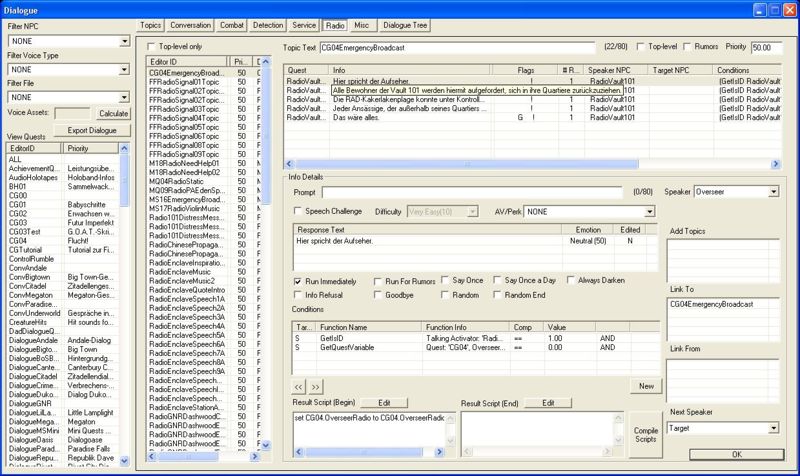Toggle the Top-level only checkbox

tap(151, 46)
